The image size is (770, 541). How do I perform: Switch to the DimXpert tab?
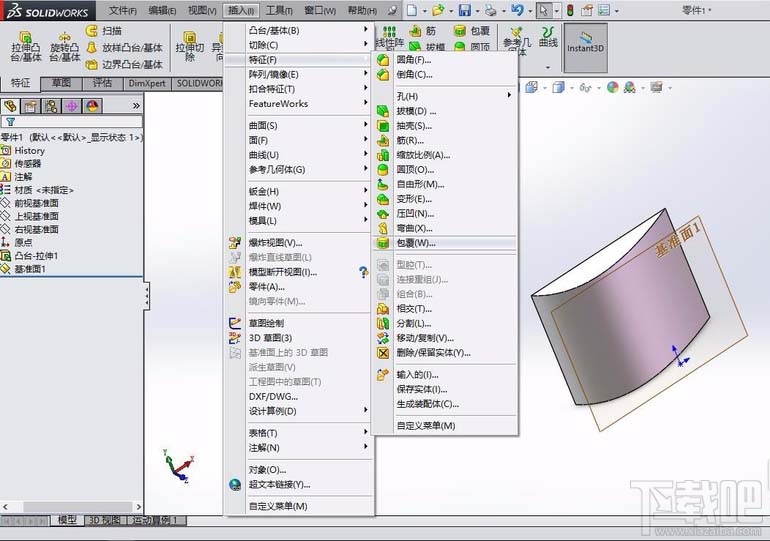[147, 83]
